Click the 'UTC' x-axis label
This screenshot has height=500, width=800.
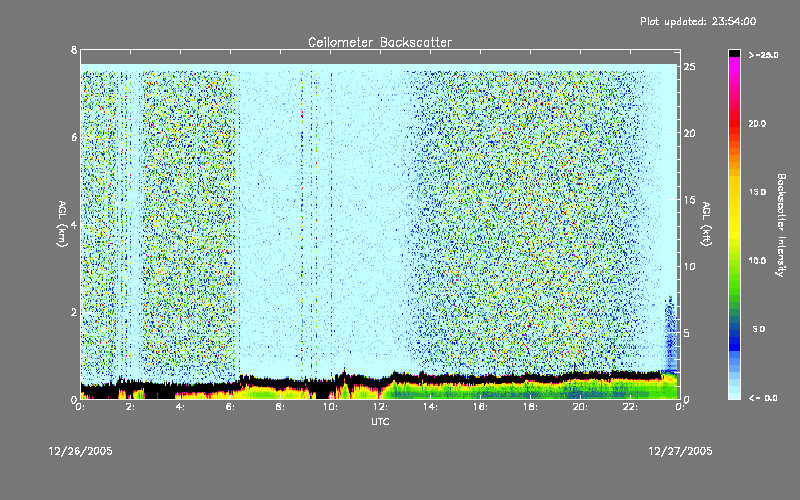point(380,421)
